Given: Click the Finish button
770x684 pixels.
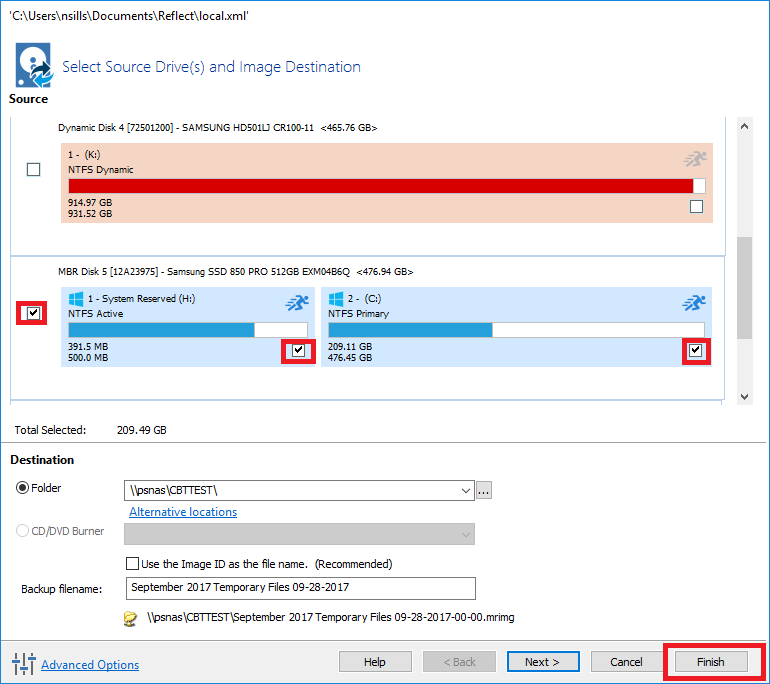Looking at the screenshot, I should pos(710,662).
